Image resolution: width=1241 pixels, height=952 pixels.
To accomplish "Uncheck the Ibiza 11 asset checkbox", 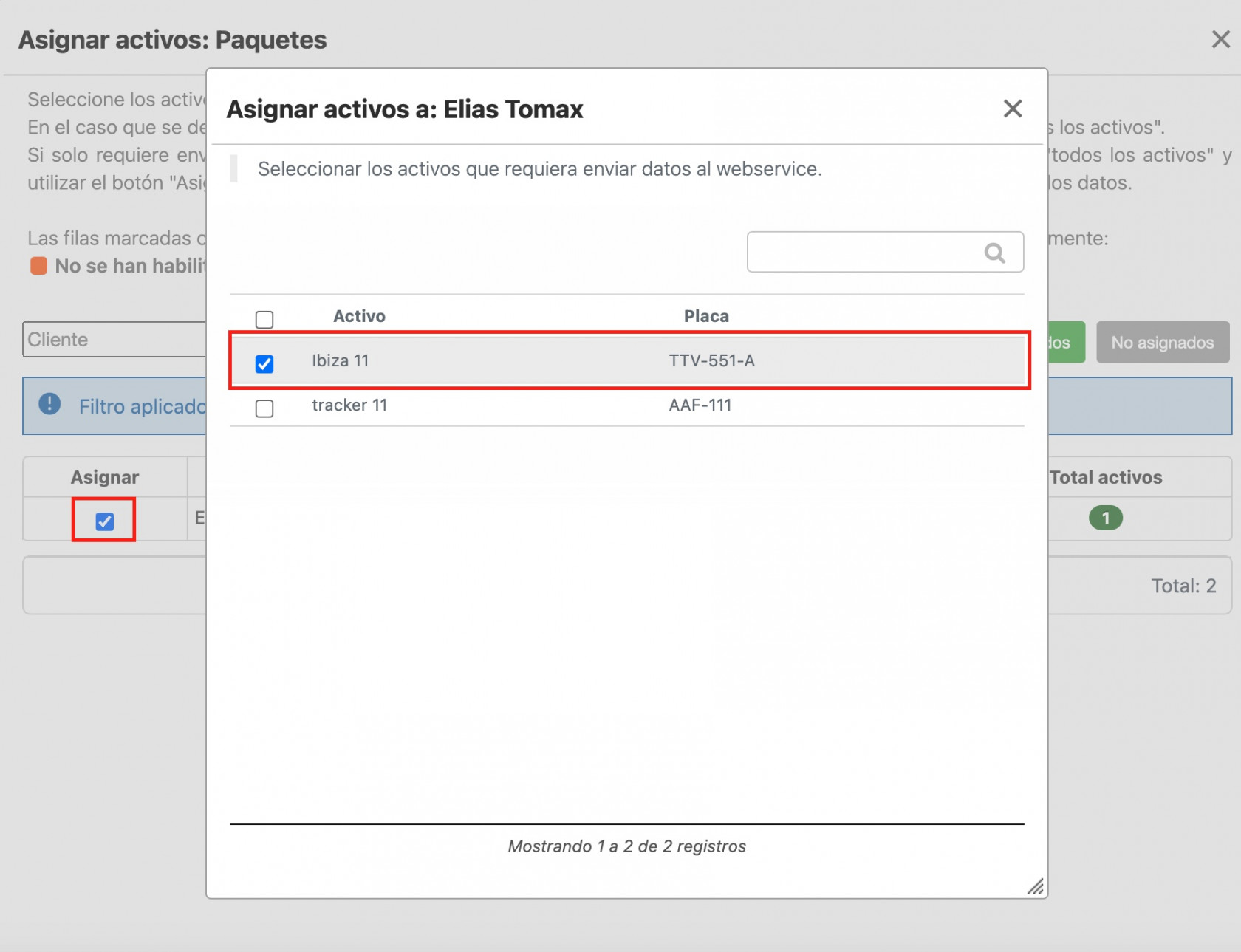I will pos(264,363).
